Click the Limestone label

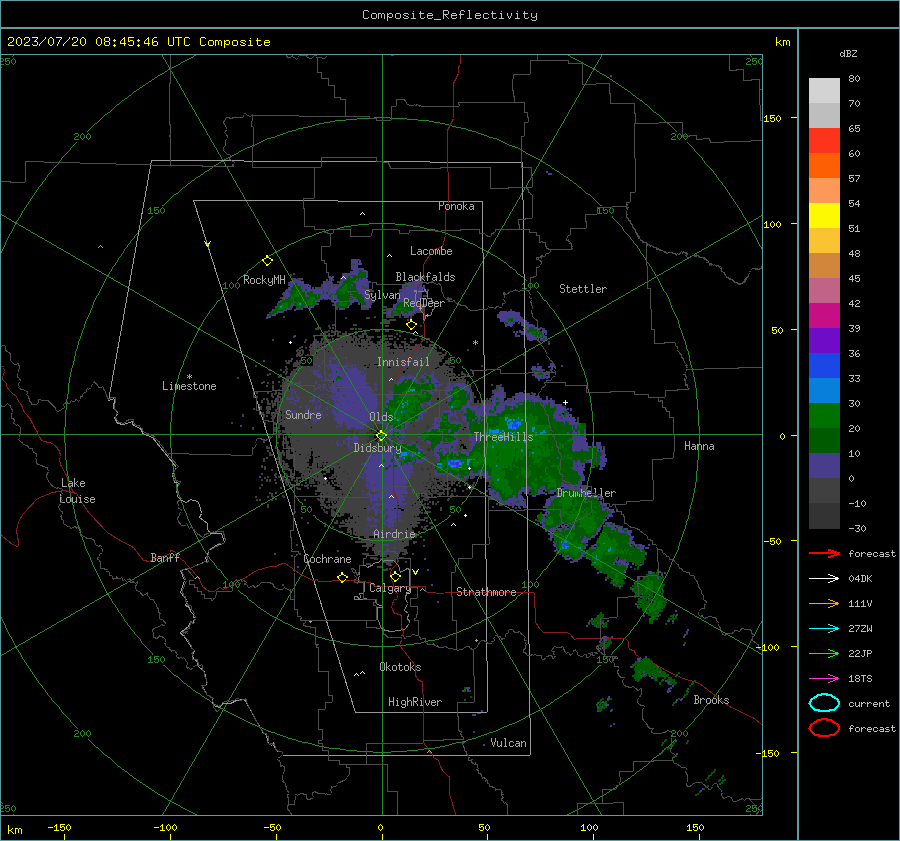pyautogui.click(x=189, y=386)
